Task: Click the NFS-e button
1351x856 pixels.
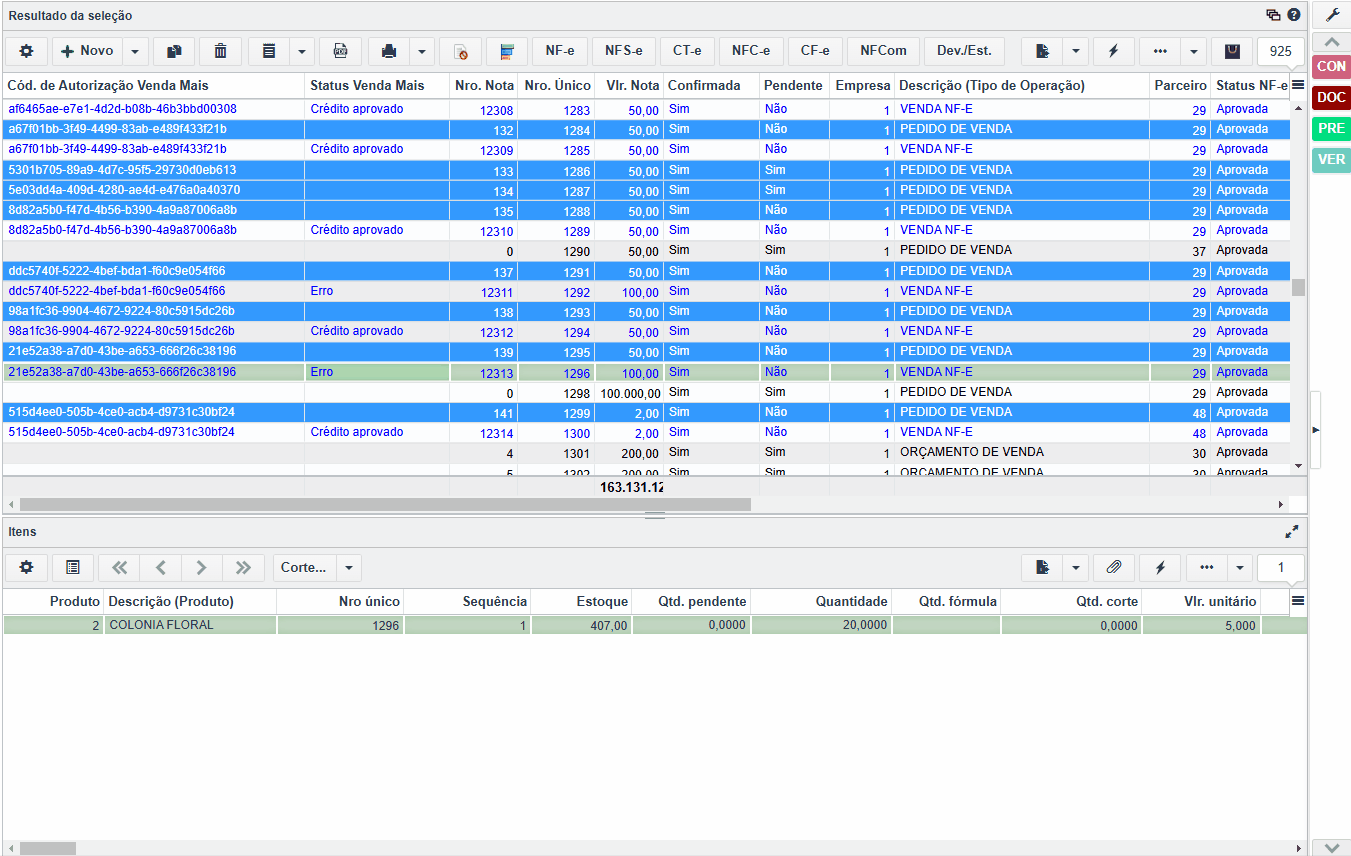Action: [624, 51]
